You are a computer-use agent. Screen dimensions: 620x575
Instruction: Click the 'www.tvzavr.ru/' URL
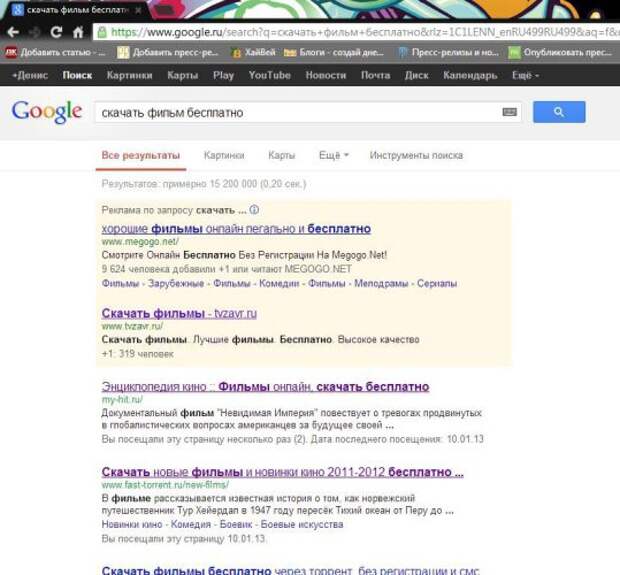[132, 326]
